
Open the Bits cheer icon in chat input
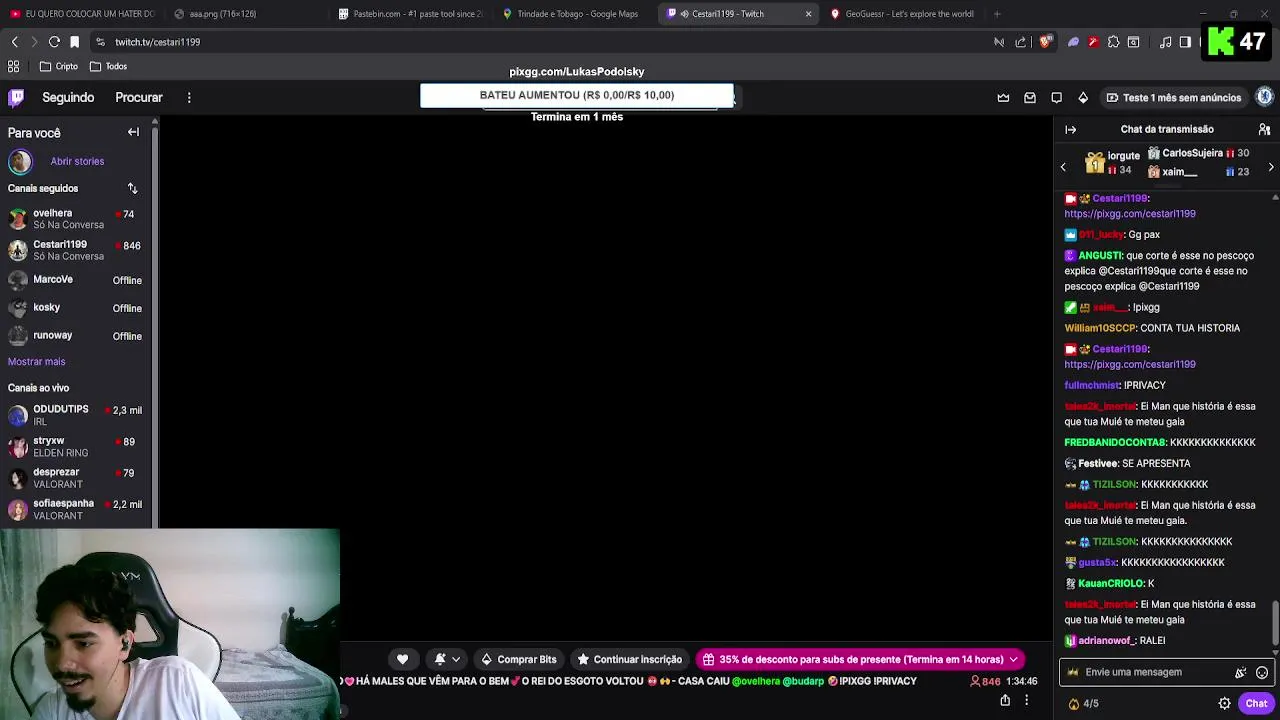(1240, 673)
